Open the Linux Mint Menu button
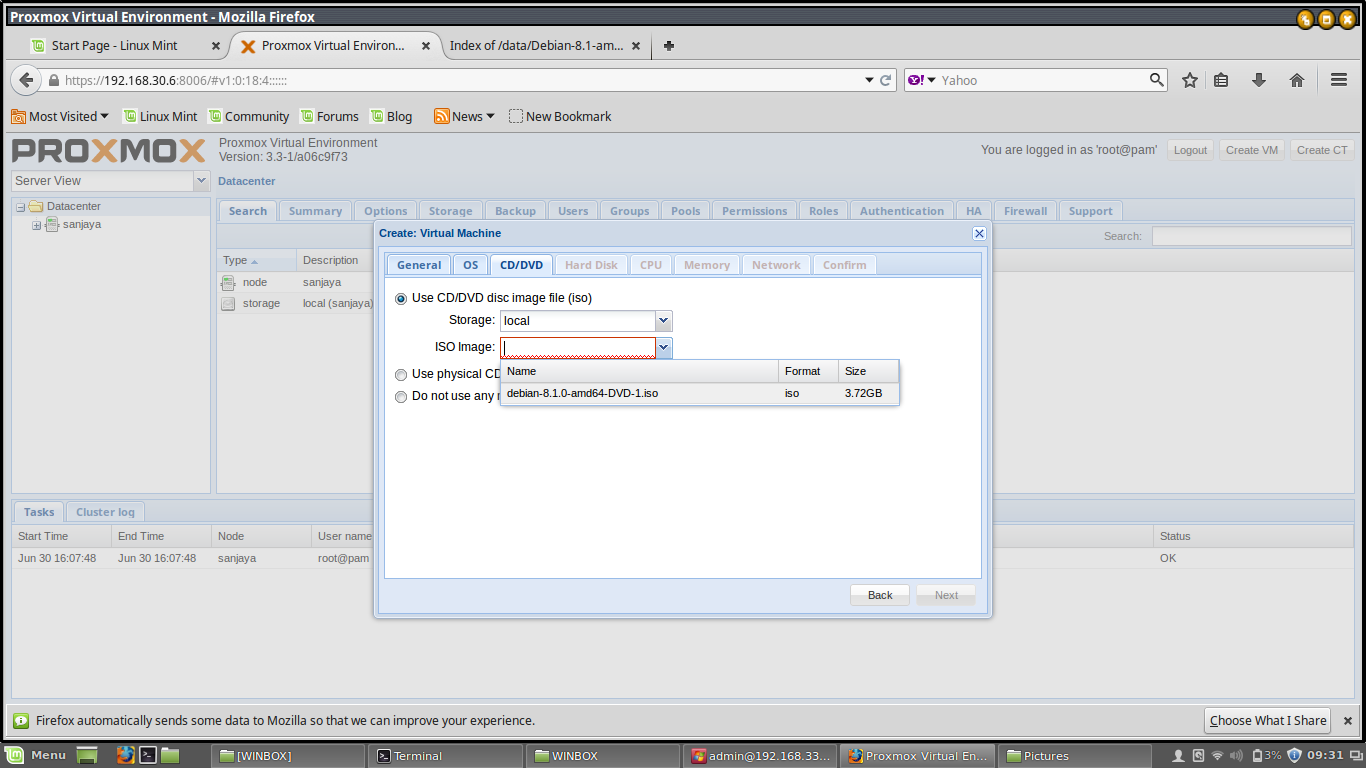The image size is (1366, 768). pyautogui.click(x=36, y=756)
